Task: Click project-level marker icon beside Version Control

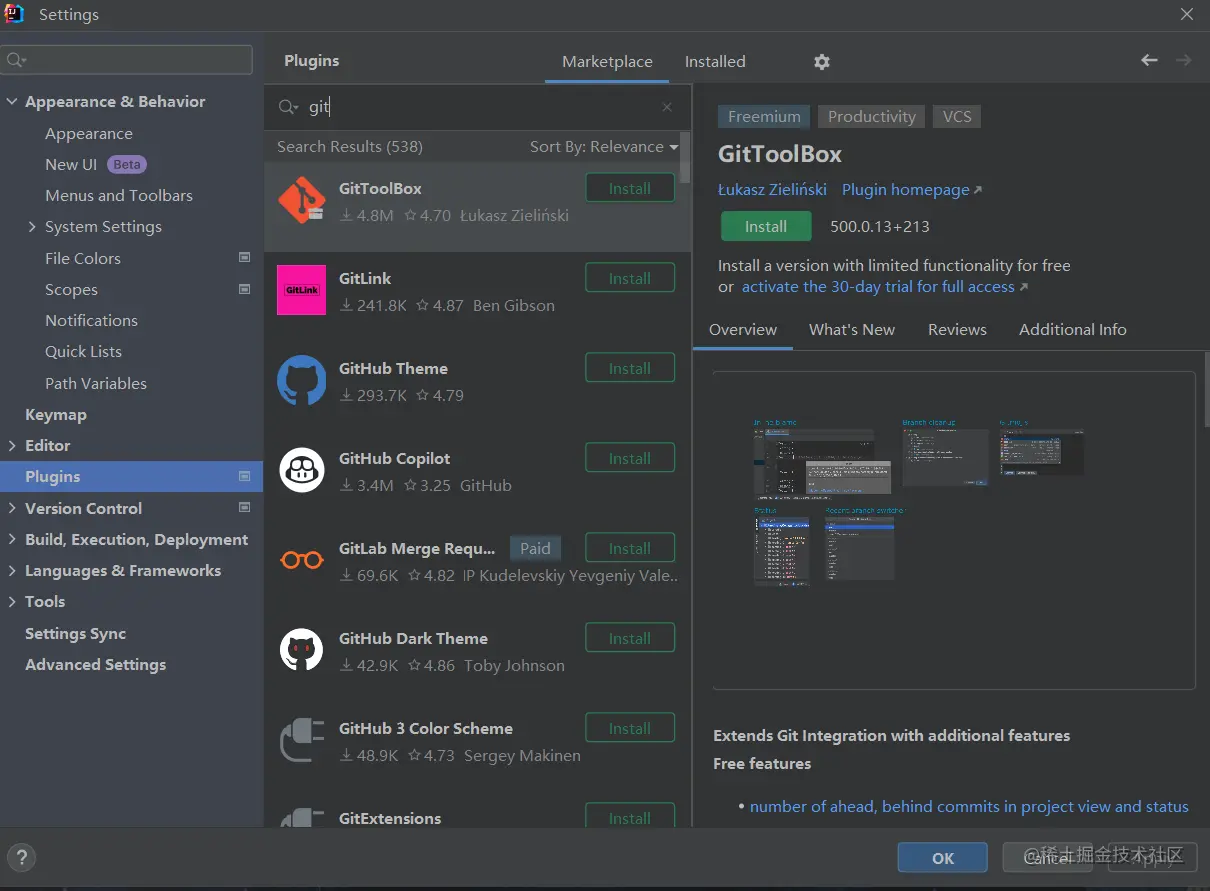Action: (244, 508)
